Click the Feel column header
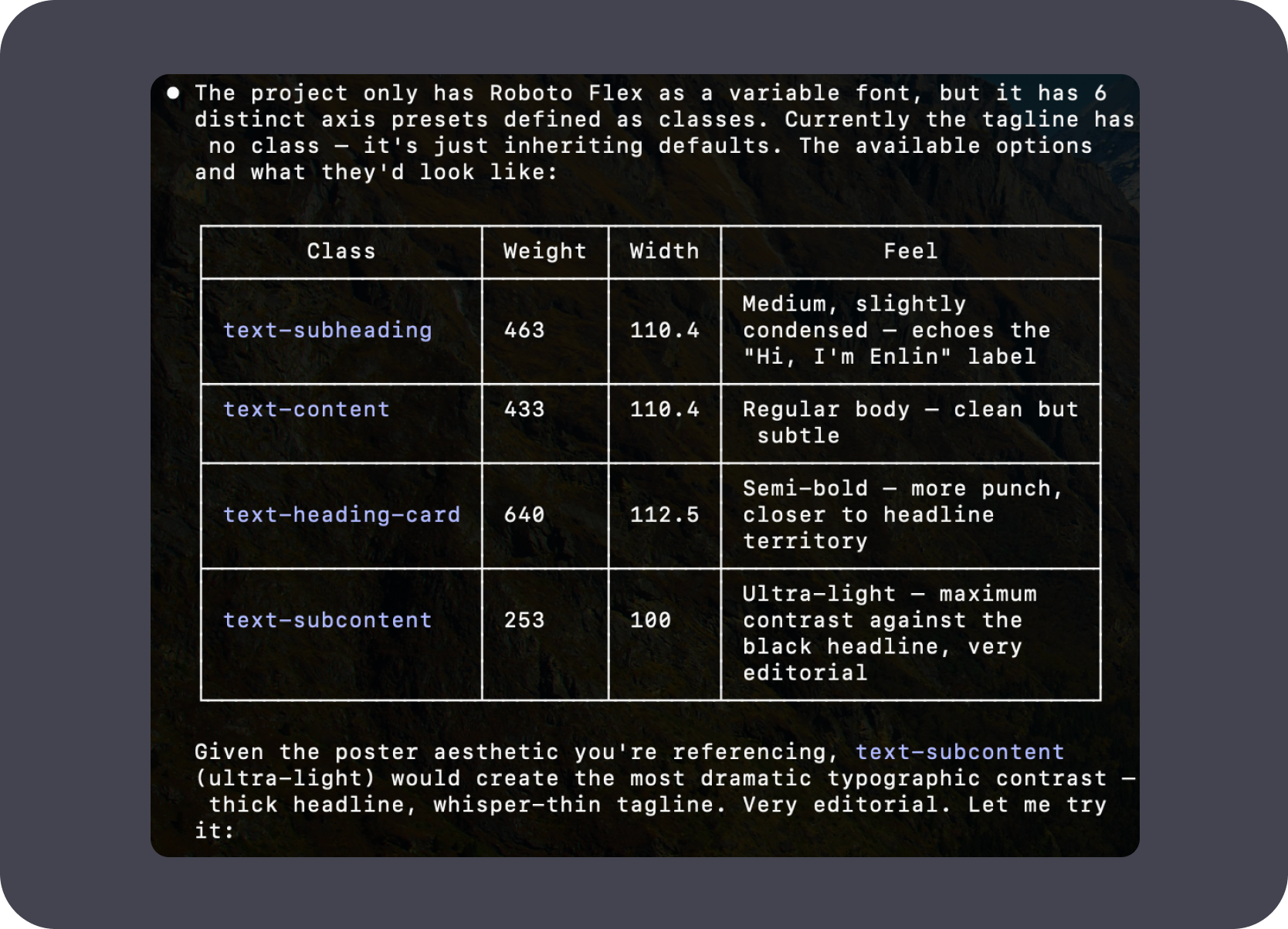 pos(911,252)
